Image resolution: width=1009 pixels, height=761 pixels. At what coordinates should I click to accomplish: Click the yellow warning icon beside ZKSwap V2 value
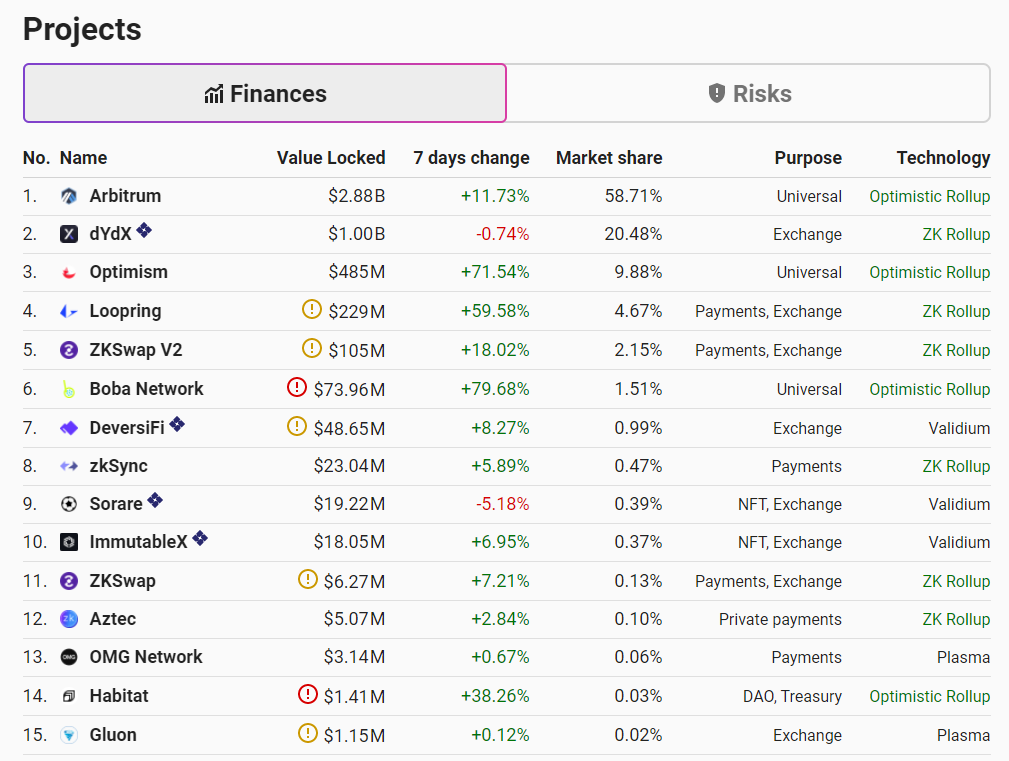312,349
